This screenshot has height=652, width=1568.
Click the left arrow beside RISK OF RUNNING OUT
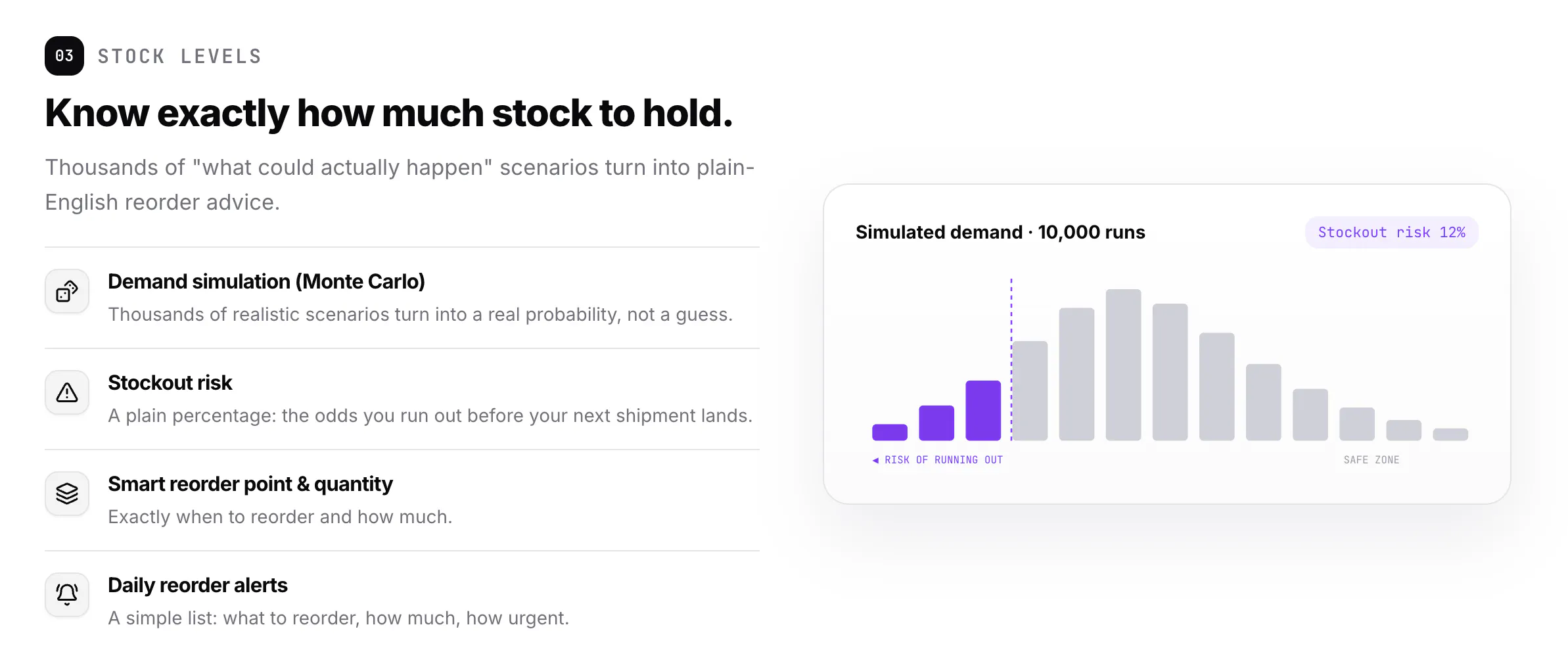(875, 460)
